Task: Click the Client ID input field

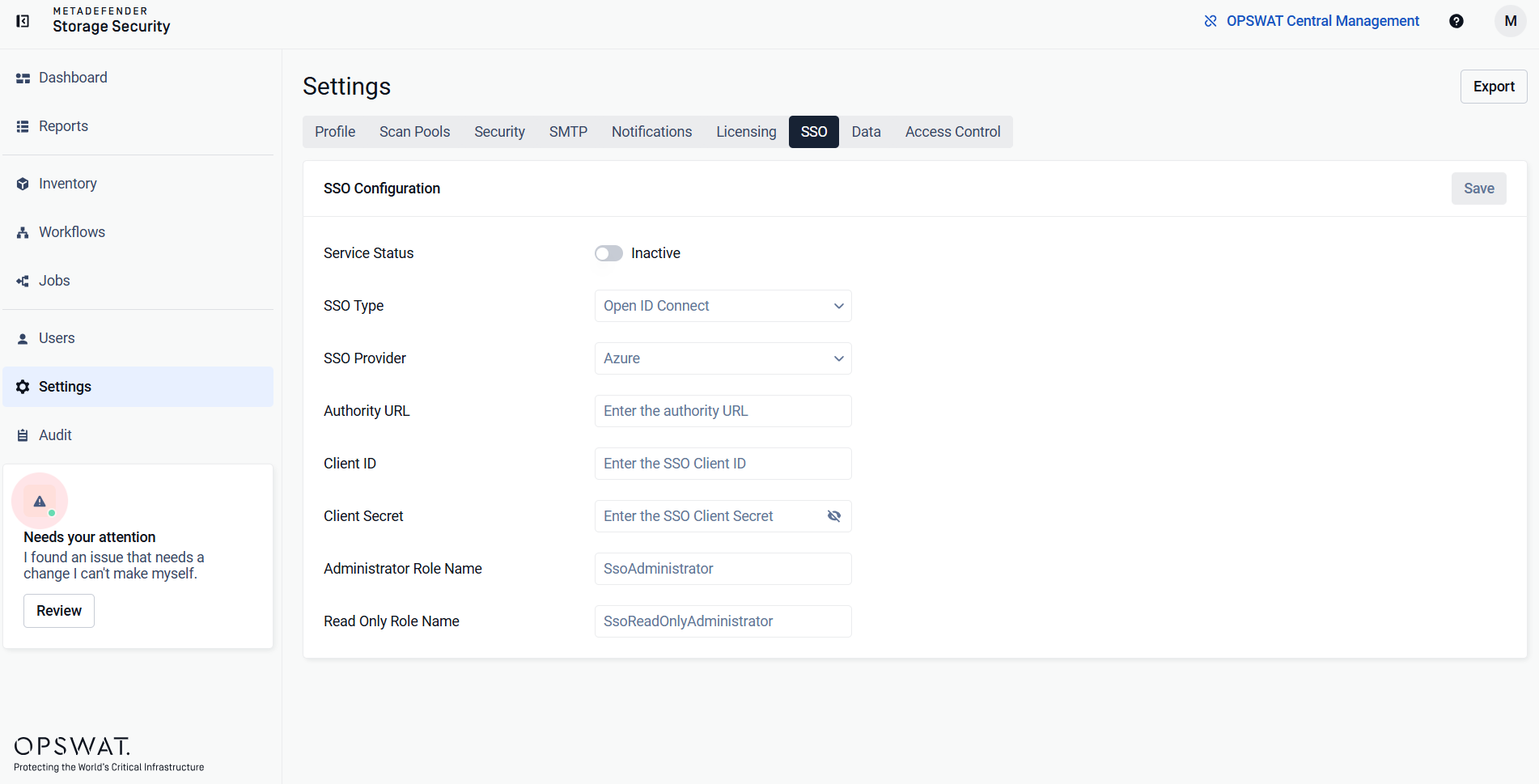Action: pos(723,464)
